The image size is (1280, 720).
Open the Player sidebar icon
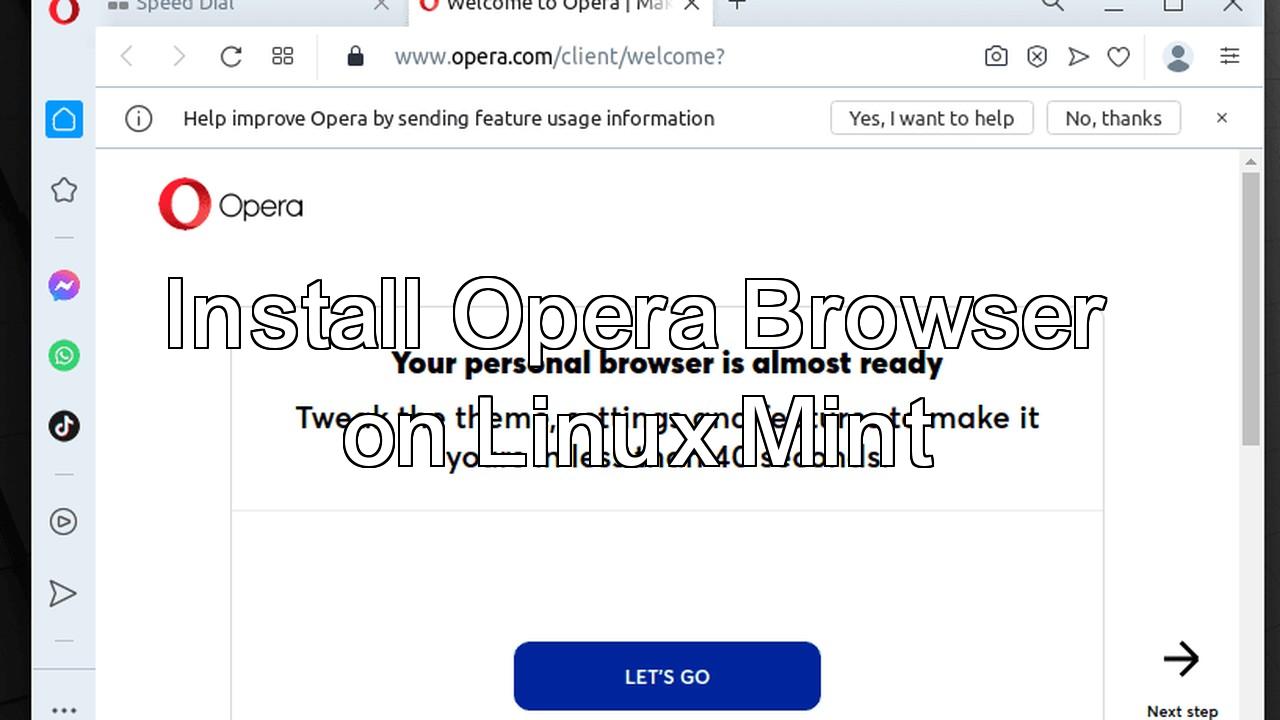coord(63,521)
